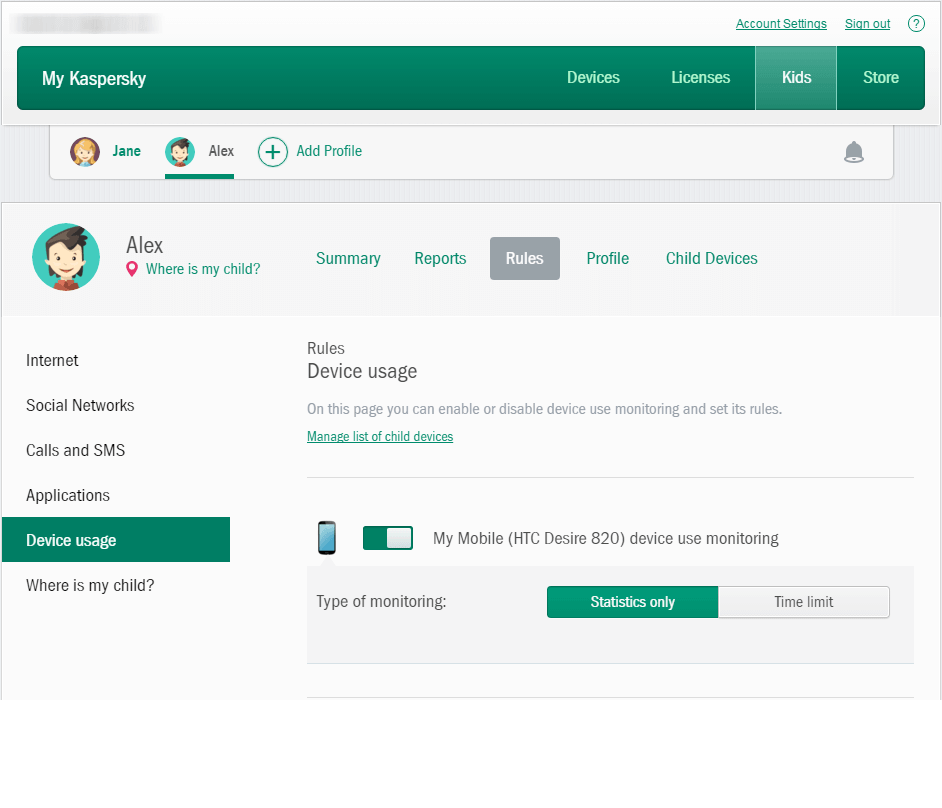Click the location pin near Where is my child

130,269
